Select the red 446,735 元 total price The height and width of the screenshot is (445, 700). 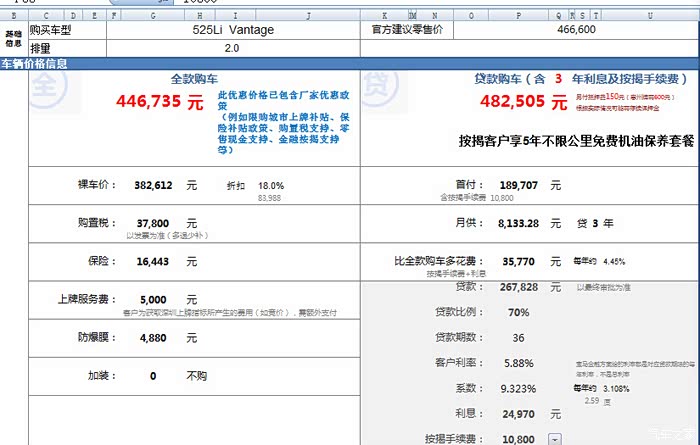(x=160, y=102)
